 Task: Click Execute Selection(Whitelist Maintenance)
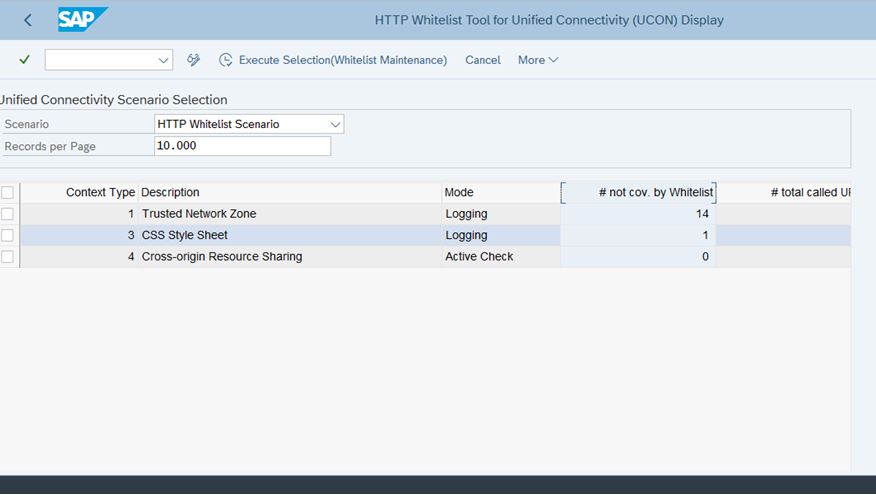pos(342,60)
